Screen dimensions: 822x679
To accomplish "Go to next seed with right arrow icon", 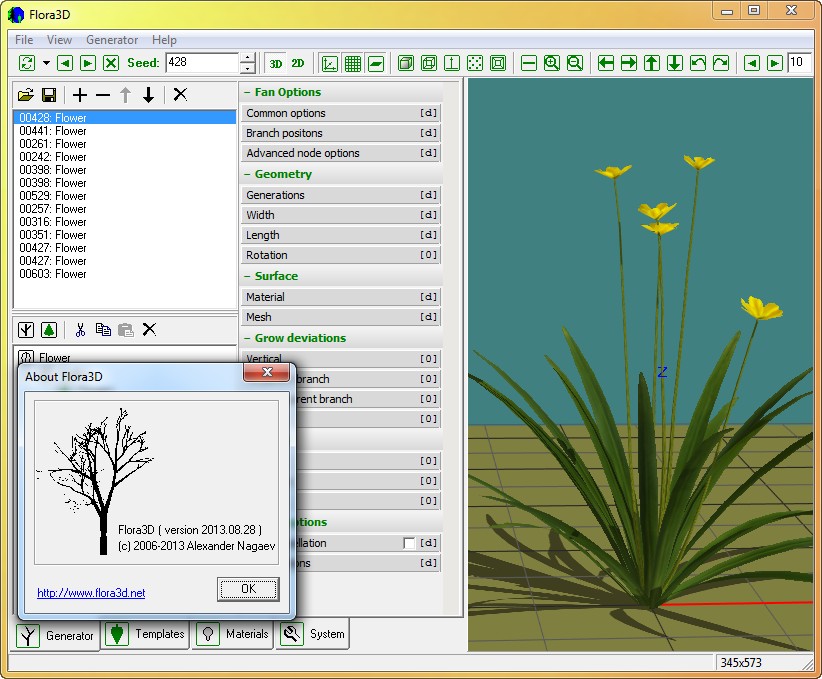I will (88, 63).
